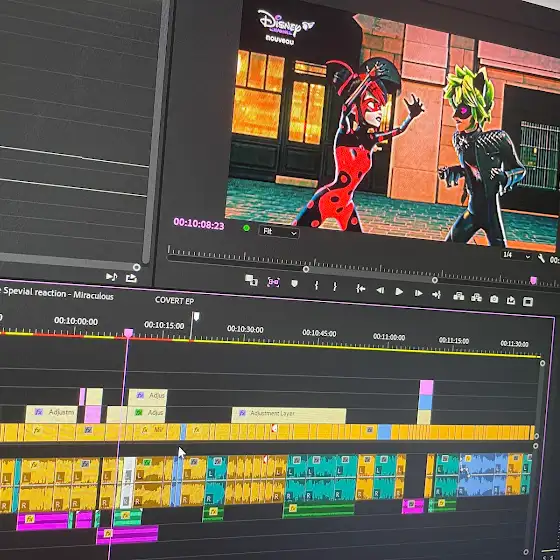This screenshot has height=560, width=560.
Task: Click the 00:10:00:00 ruler timecode
Action: pyautogui.click(x=76, y=321)
